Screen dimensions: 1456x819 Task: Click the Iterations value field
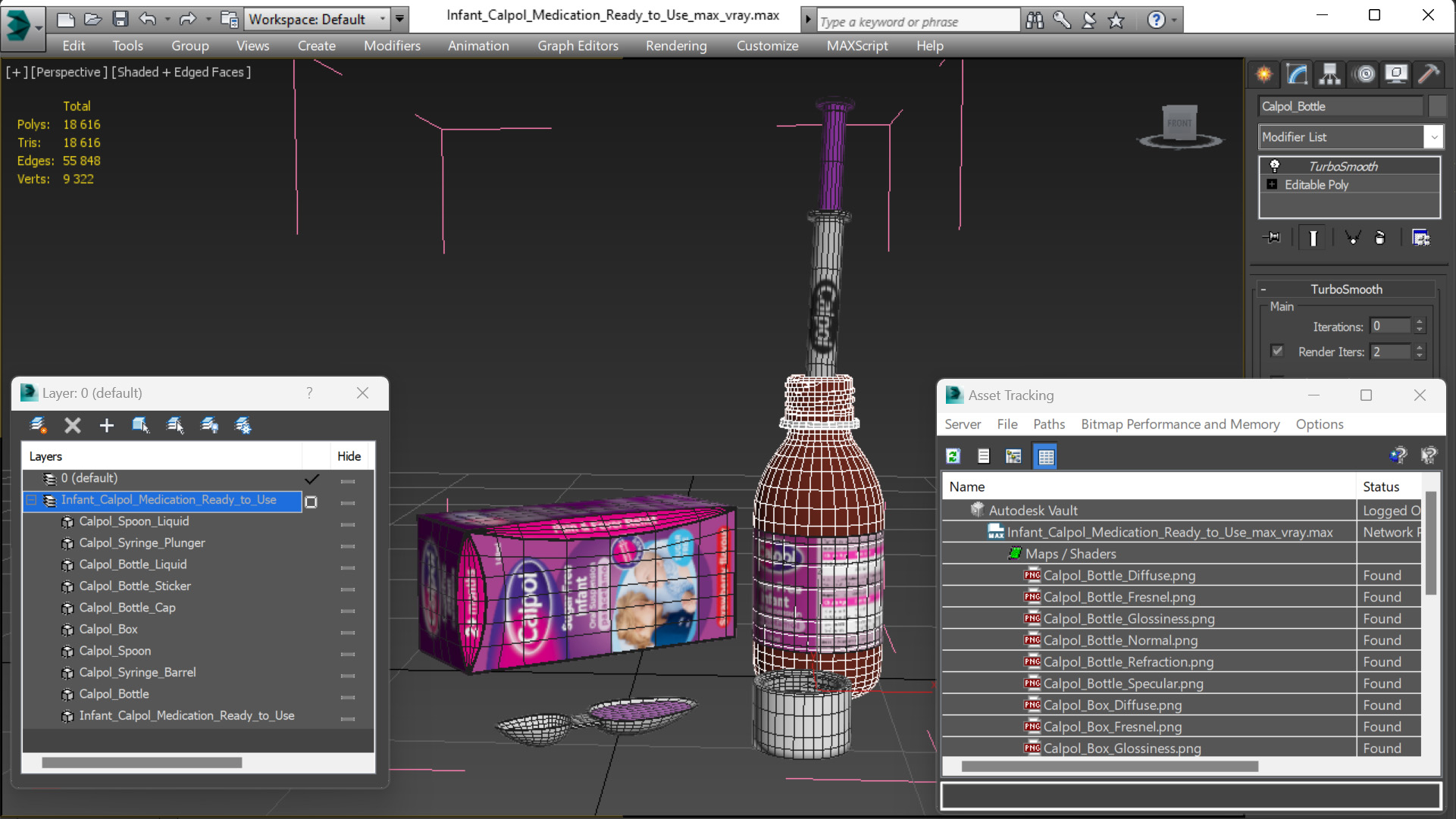point(1391,326)
